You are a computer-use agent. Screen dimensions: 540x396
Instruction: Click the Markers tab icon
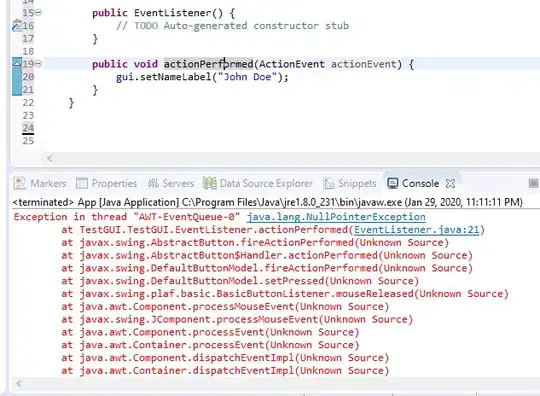point(20,183)
